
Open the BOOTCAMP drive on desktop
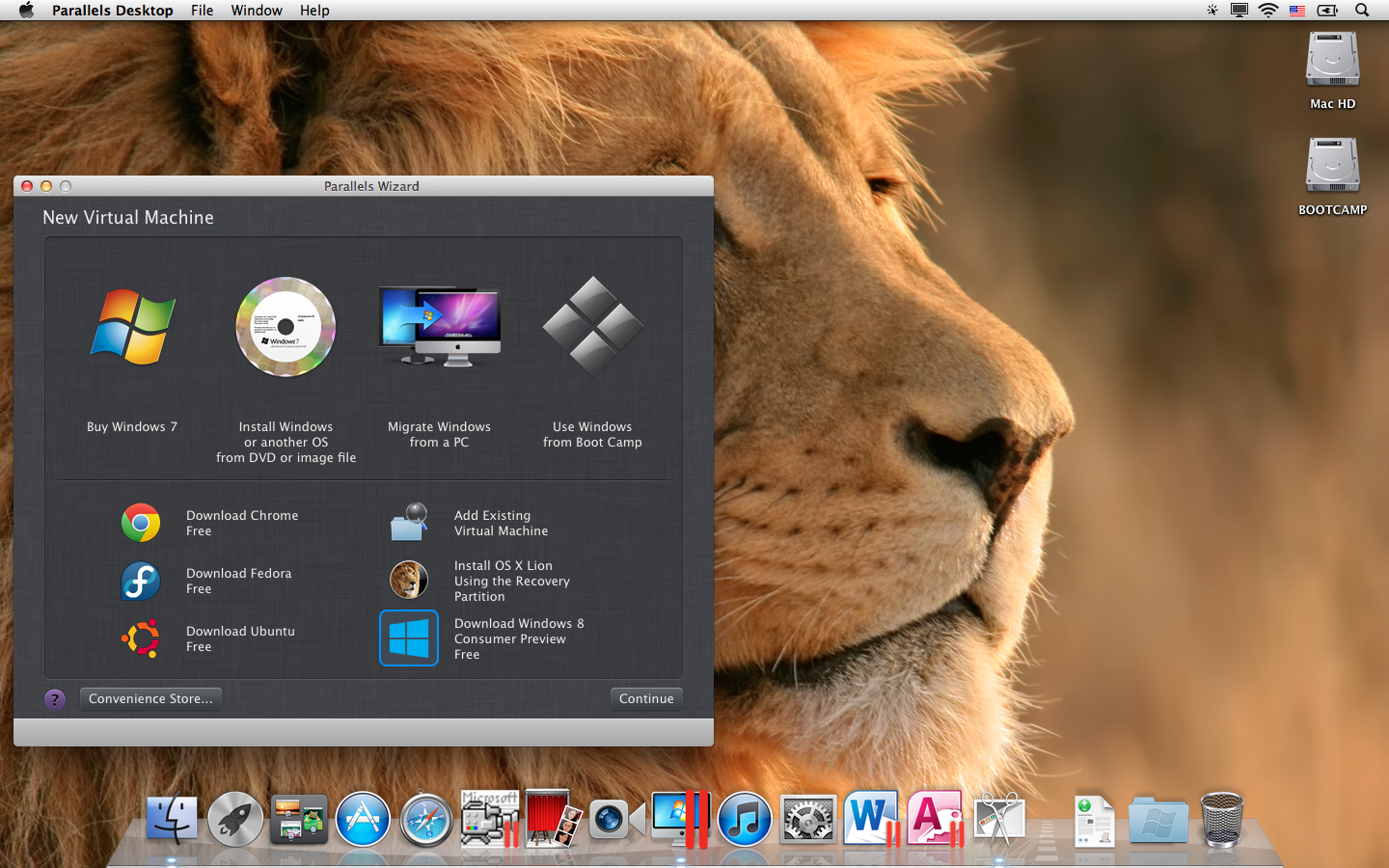tap(1332, 167)
